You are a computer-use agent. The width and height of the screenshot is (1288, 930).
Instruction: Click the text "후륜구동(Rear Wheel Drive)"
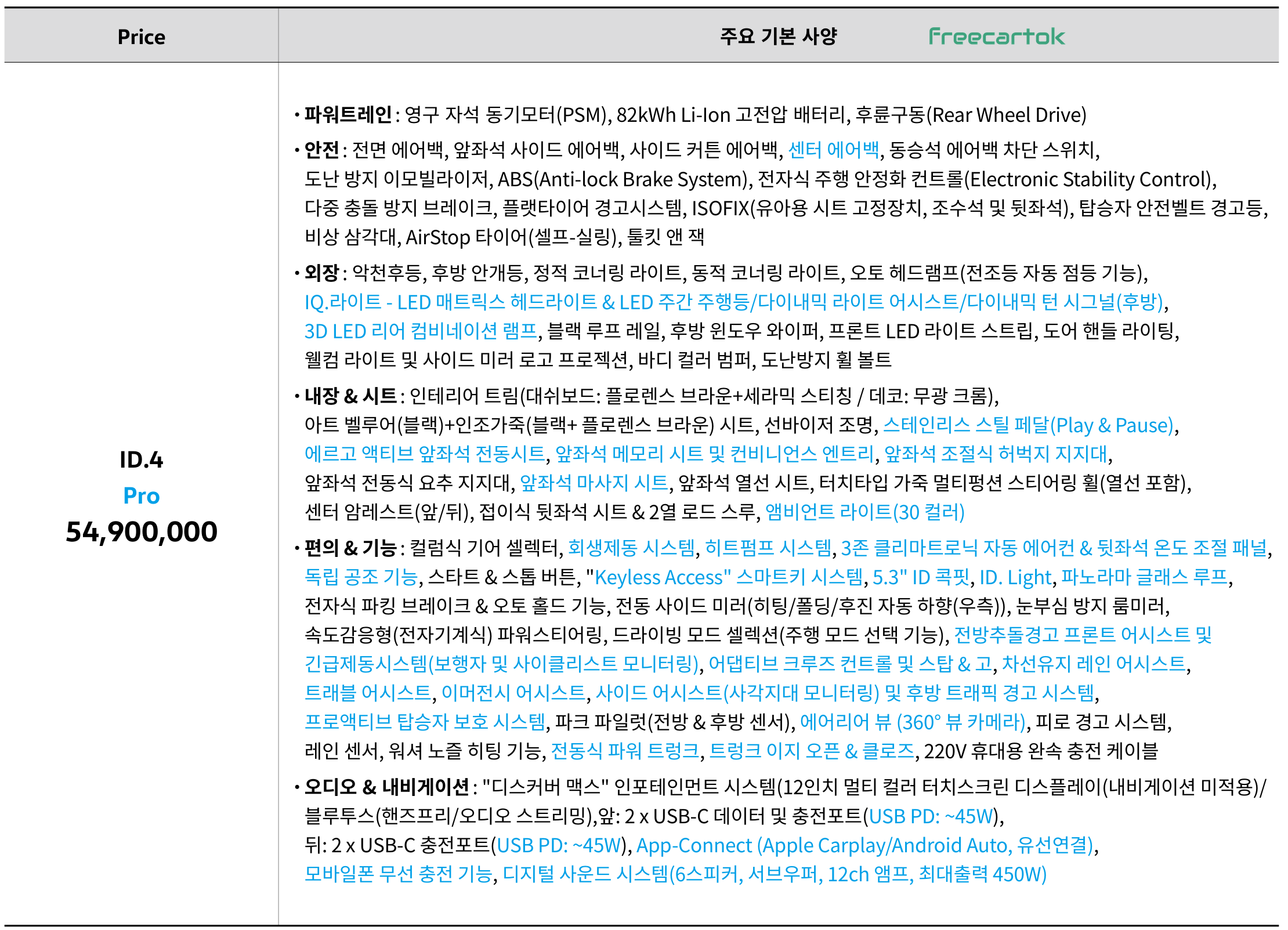click(971, 115)
